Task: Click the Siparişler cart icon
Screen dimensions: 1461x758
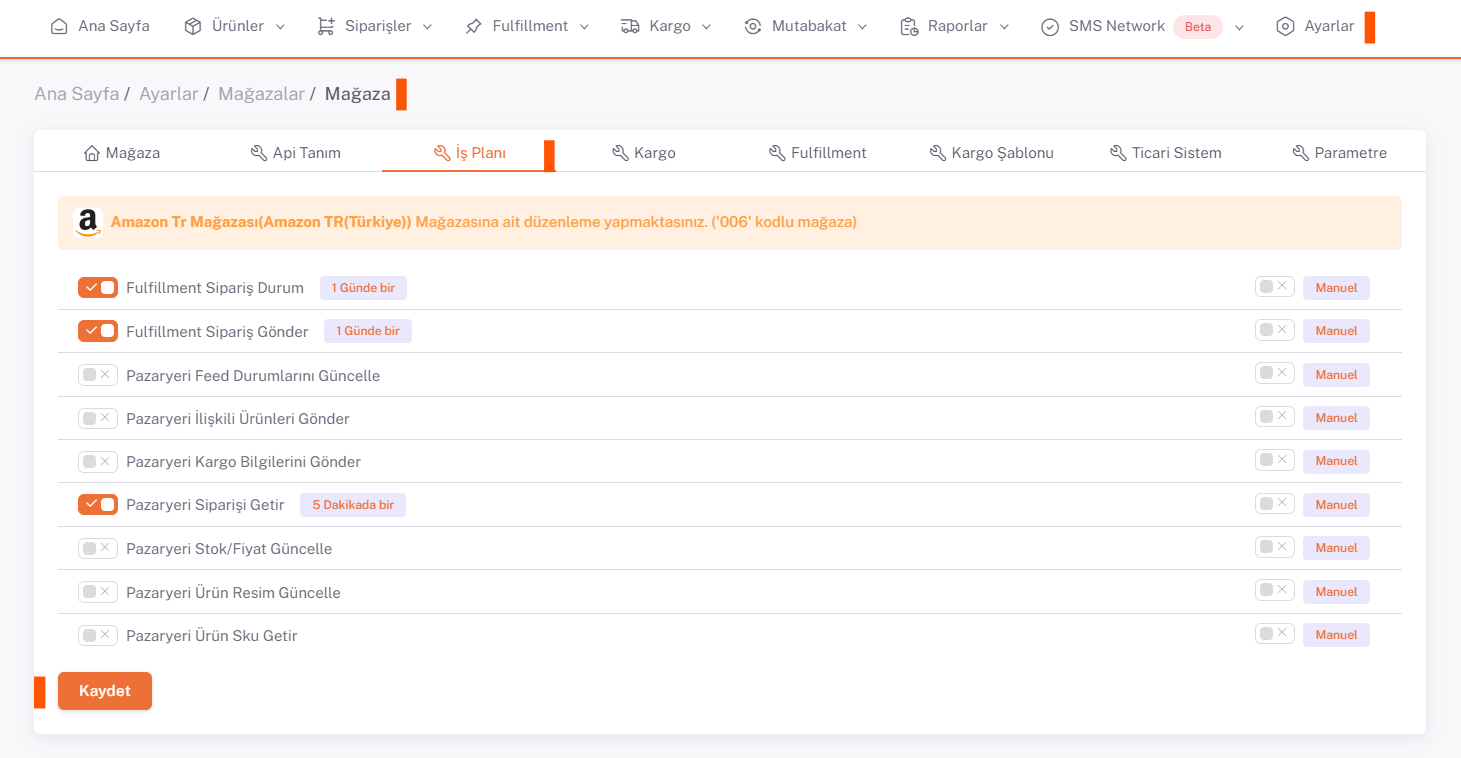Action: (x=326, y=27)
